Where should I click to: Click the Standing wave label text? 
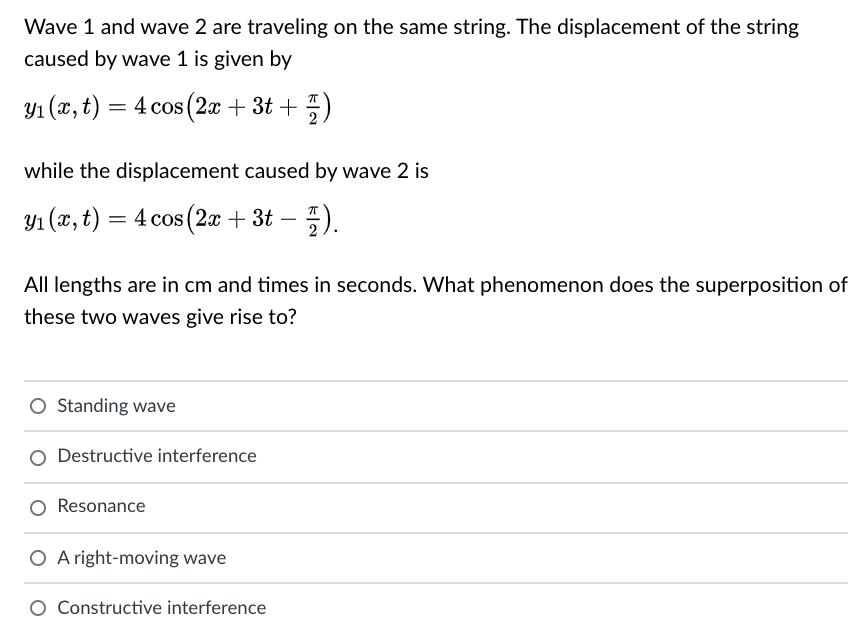coord(115,405)
